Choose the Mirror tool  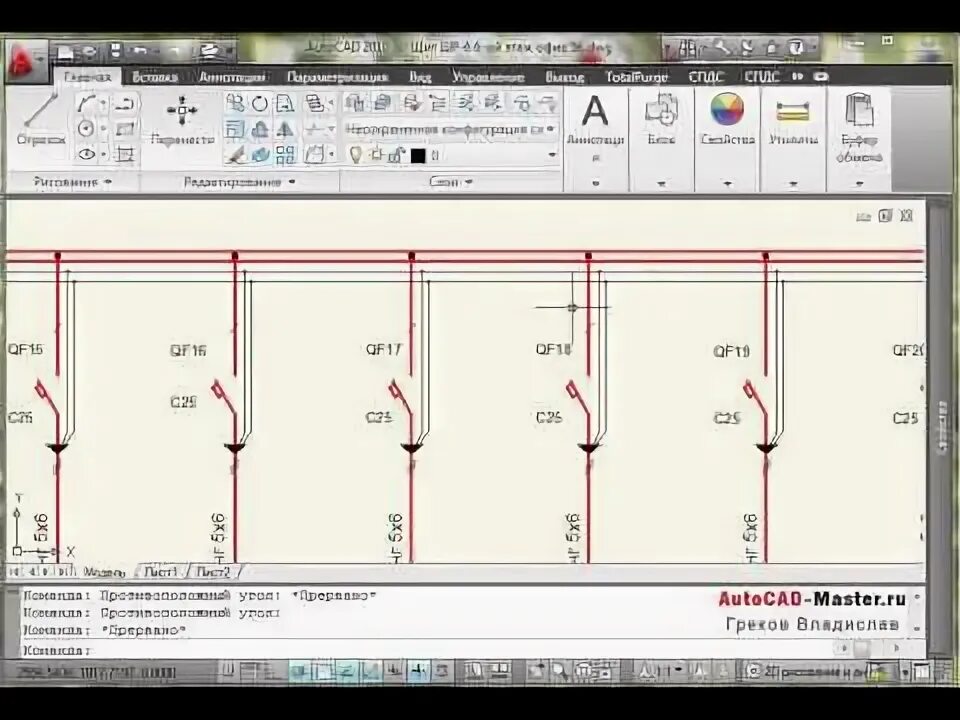coord(285,129)
